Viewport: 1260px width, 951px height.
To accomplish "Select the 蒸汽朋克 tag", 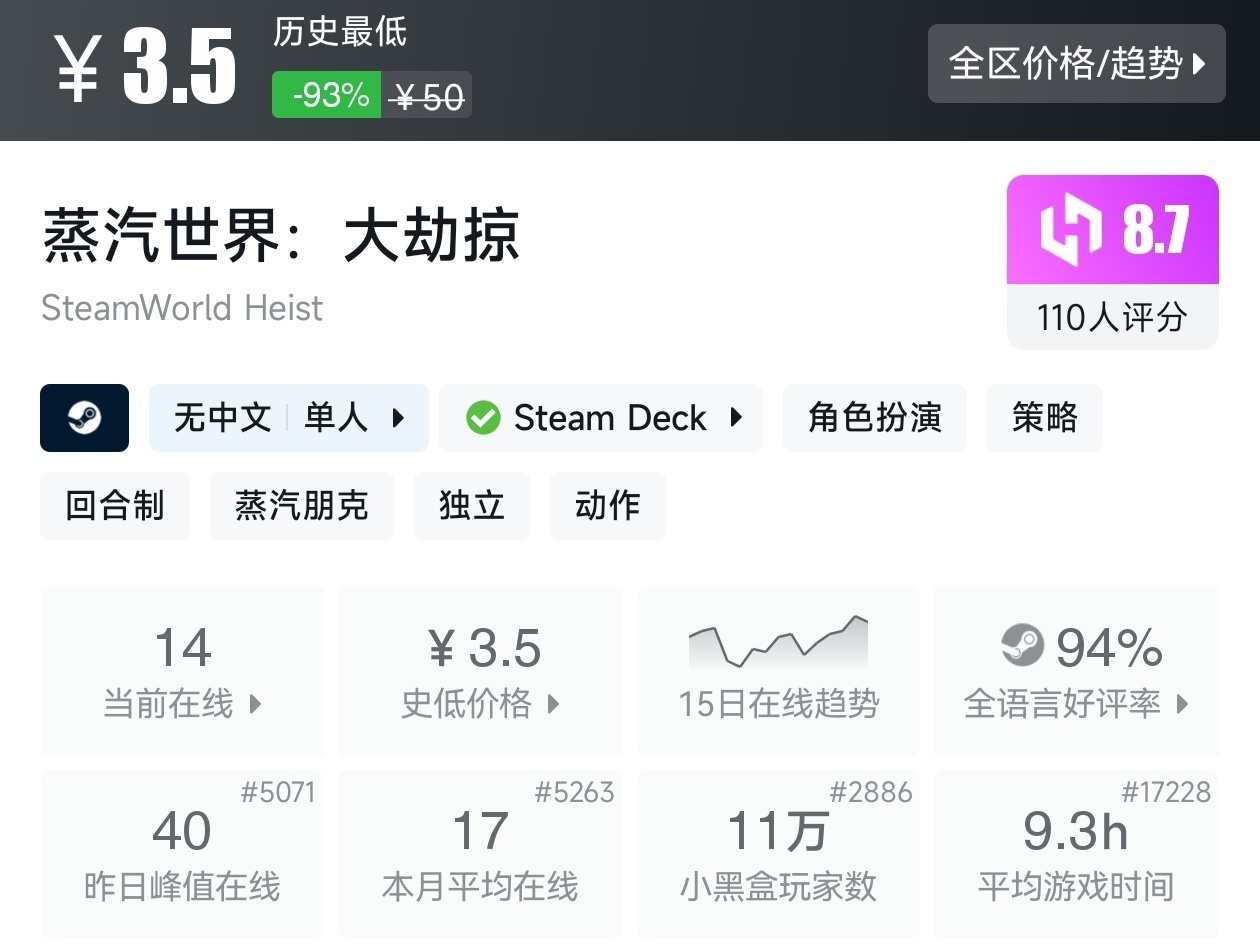I will tap(302, 506).
